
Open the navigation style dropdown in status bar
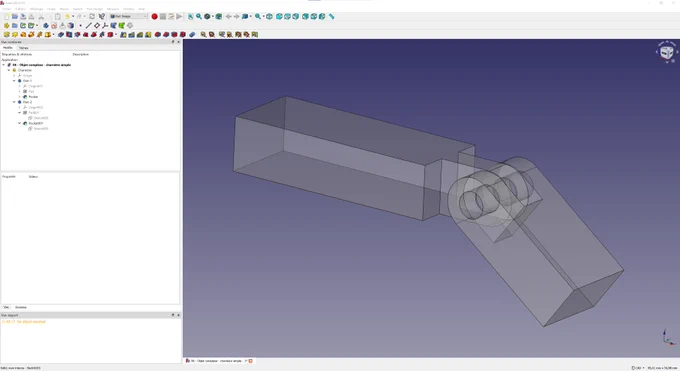coord(638,368)
